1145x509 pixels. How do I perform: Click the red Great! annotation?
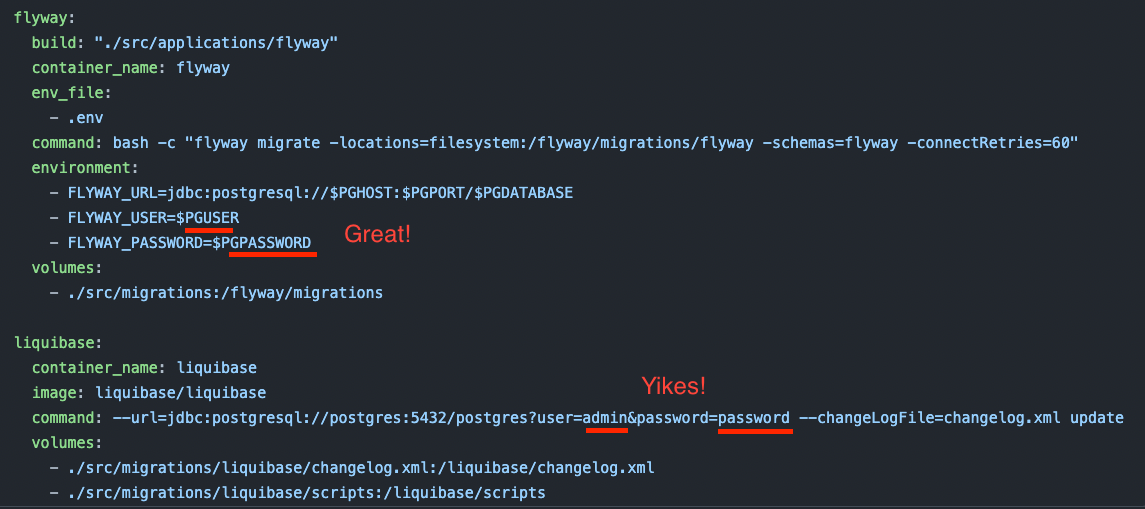pyautogui.click(x=378, y=234)
